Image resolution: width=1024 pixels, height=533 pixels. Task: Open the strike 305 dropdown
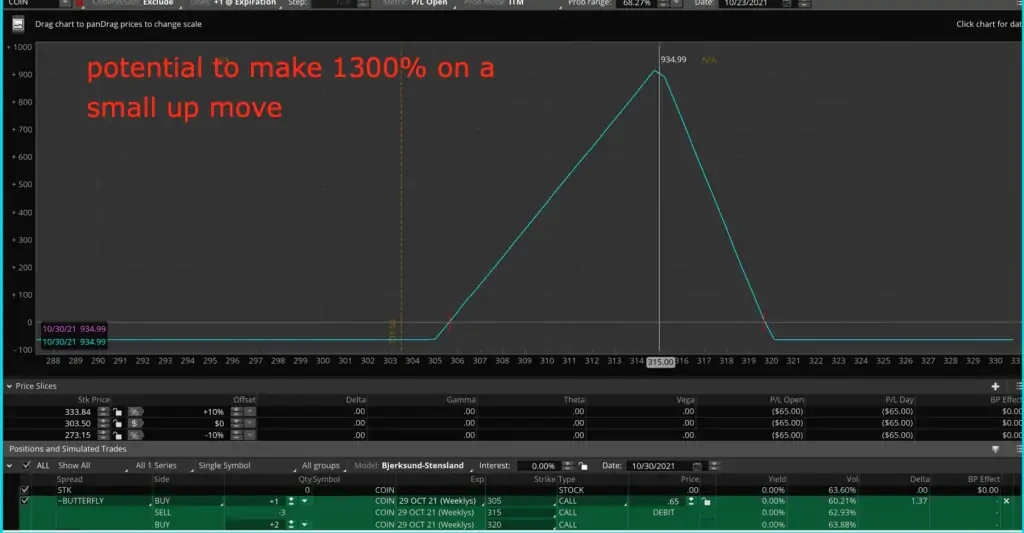point(521,501)
